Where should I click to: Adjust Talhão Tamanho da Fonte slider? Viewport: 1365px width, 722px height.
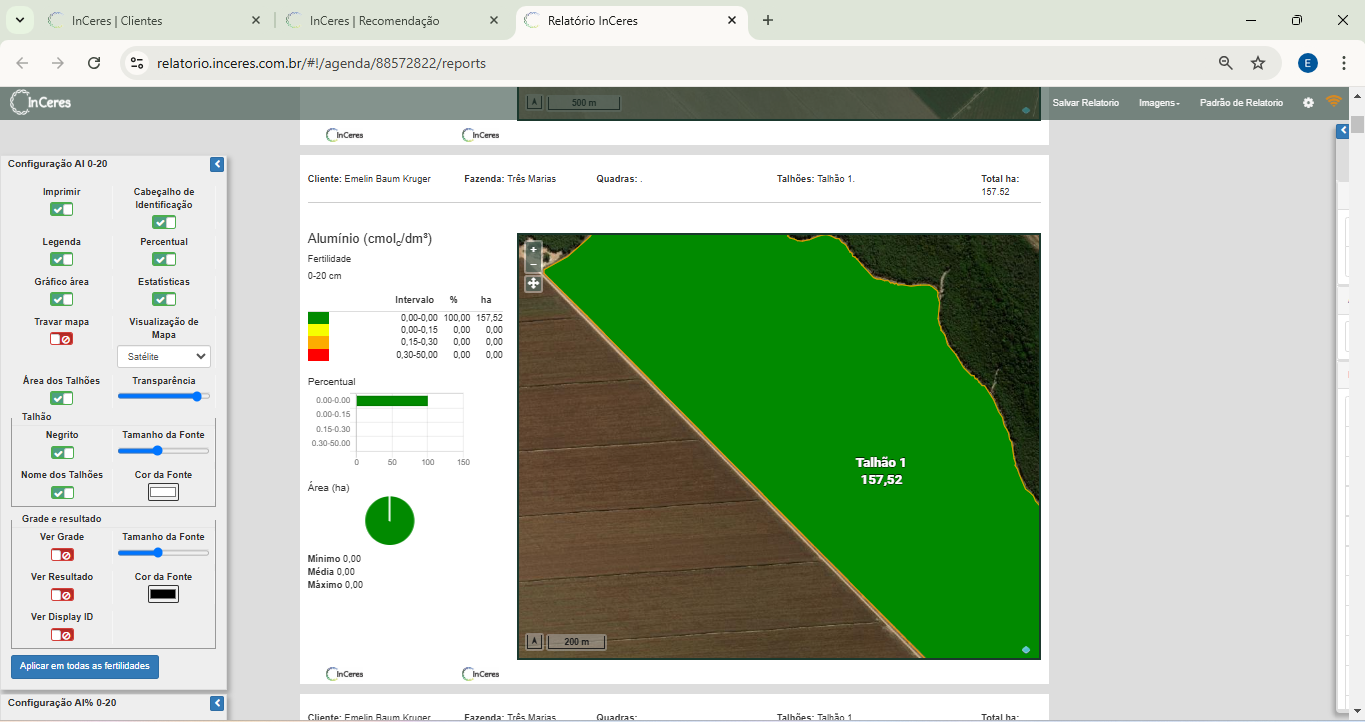click(164, 451)
